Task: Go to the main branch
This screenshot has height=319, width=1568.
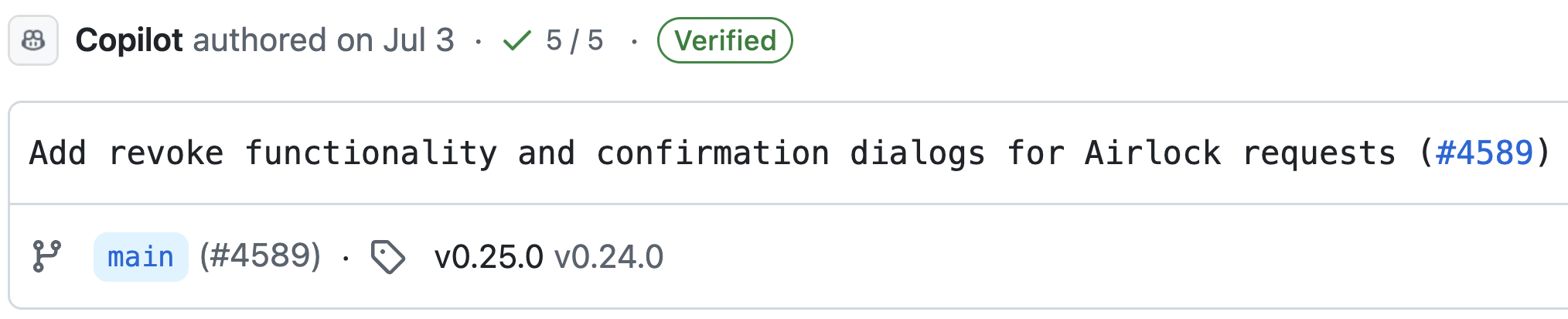Action: click(x=141, y=257)
